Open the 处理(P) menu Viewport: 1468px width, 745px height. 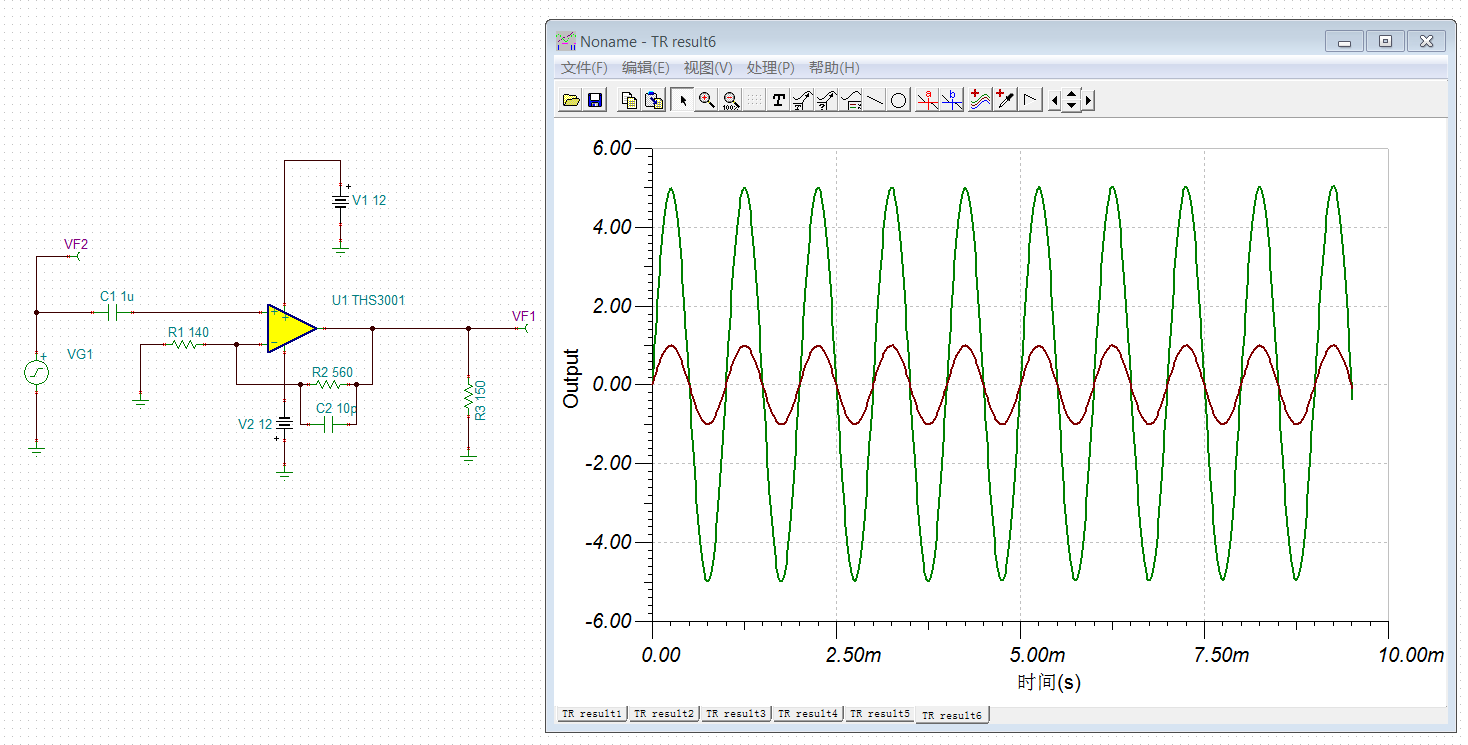tap(770, 68)
